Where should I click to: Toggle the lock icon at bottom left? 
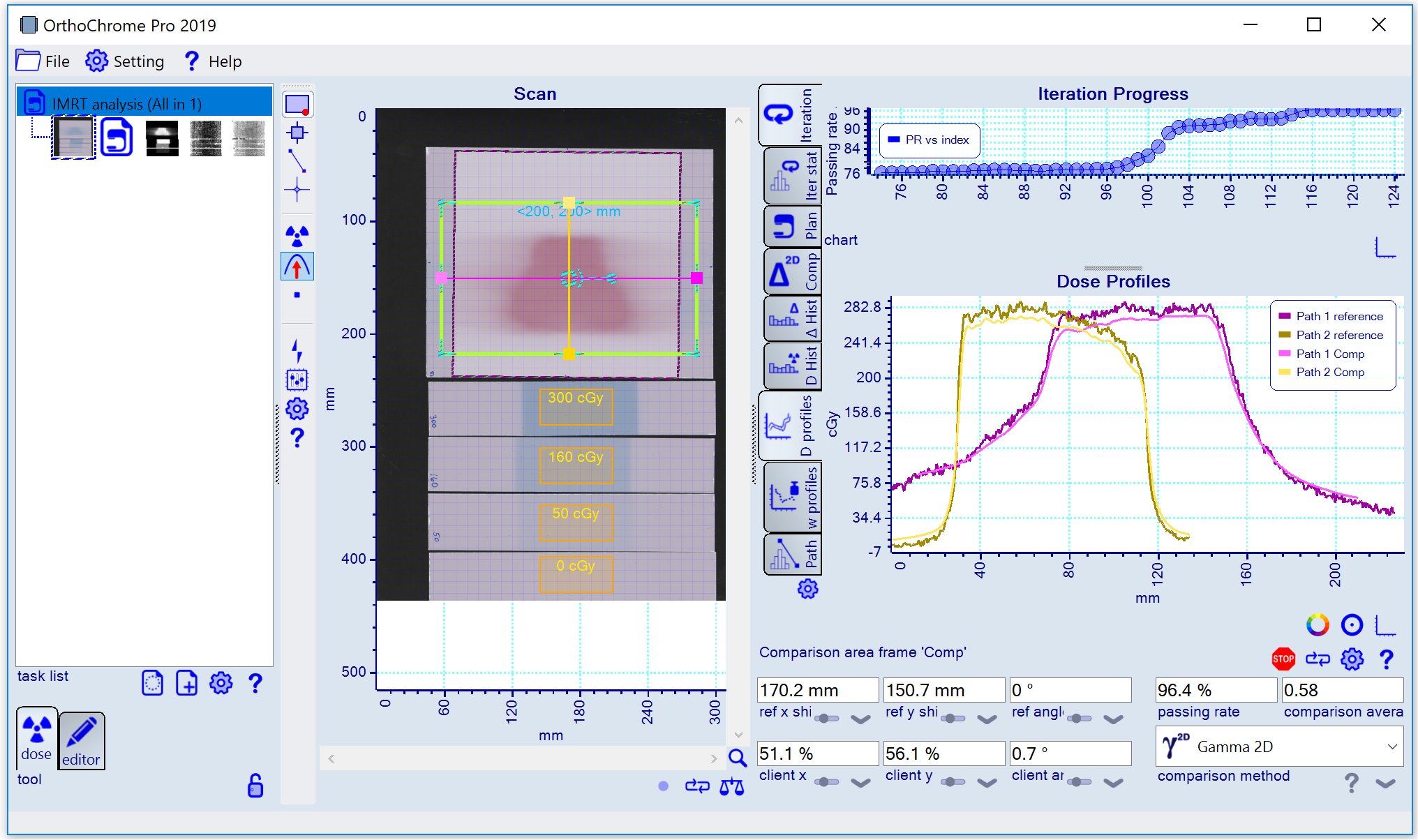[x=255, y=786]
